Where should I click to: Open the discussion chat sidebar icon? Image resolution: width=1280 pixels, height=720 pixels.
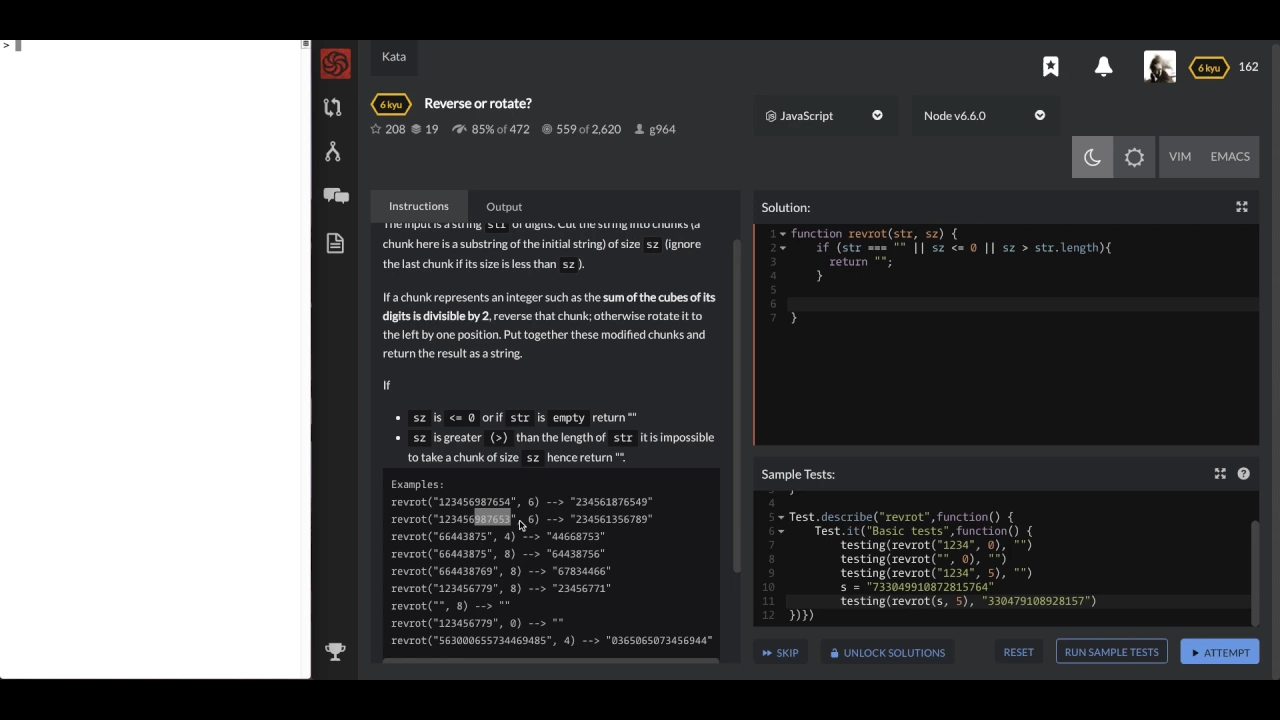pyautogui.click(x=336, y=196)
